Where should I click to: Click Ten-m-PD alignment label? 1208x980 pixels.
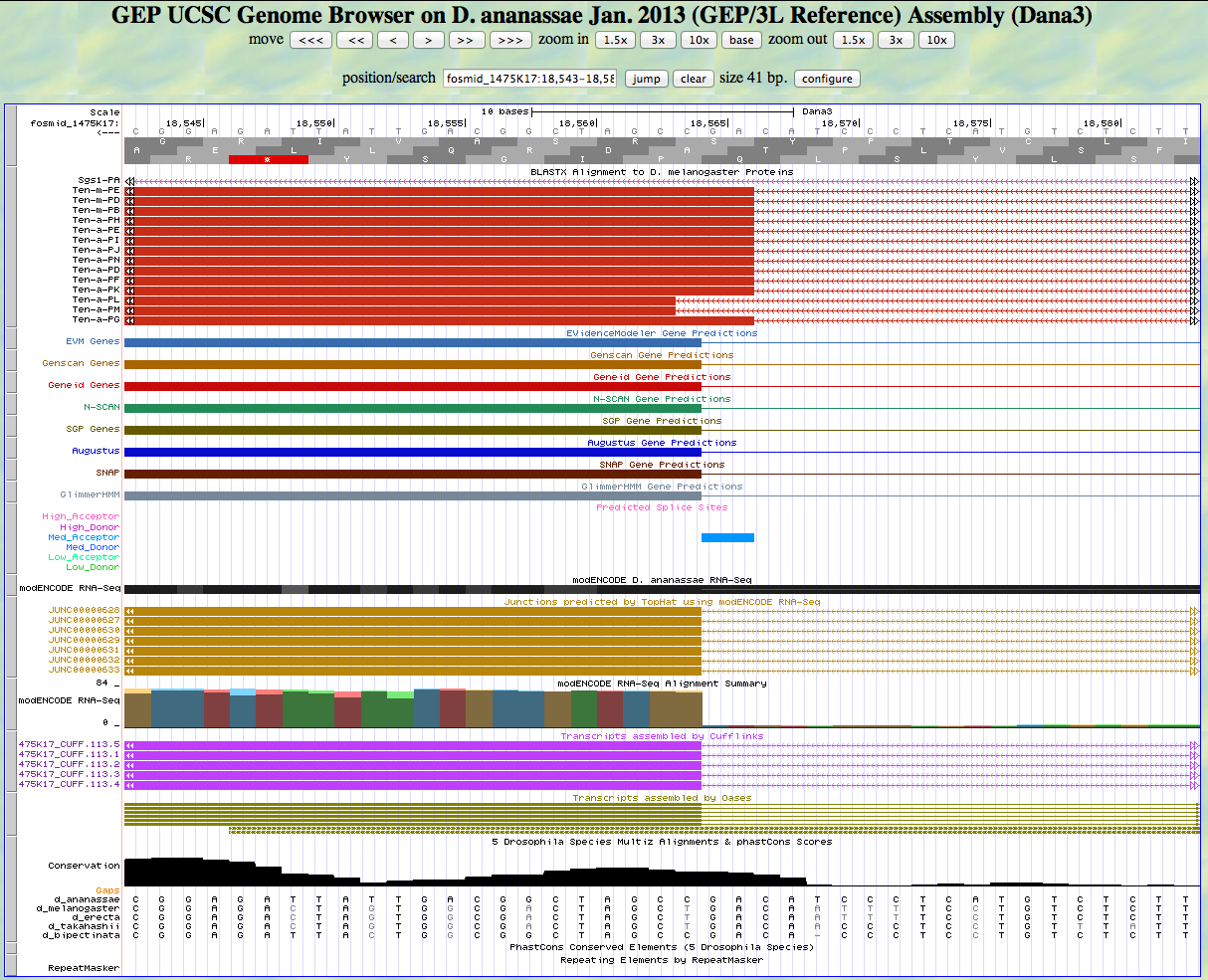point(96,200)
